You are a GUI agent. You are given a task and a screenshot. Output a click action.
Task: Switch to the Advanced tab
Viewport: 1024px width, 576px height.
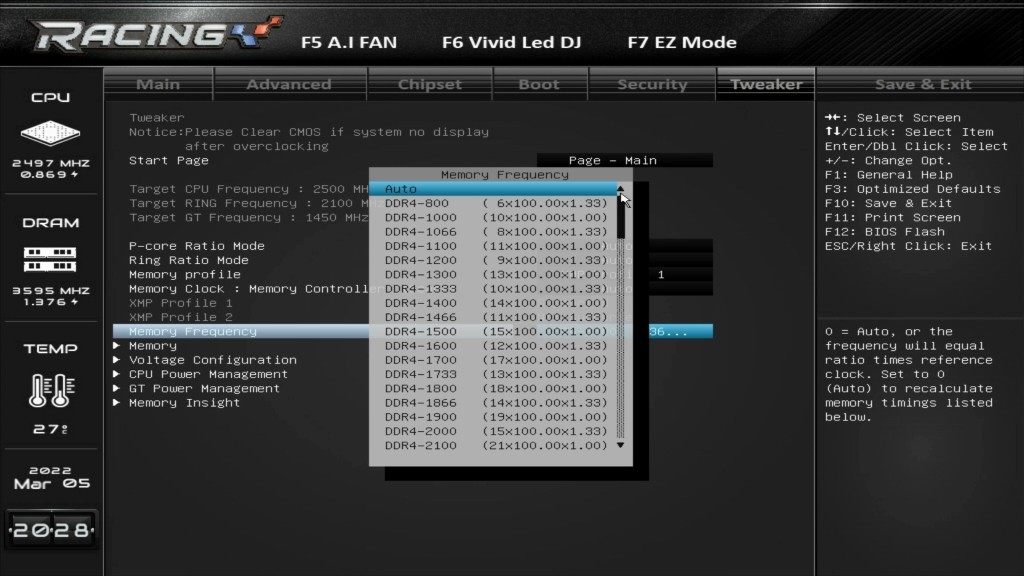point(288,85)
